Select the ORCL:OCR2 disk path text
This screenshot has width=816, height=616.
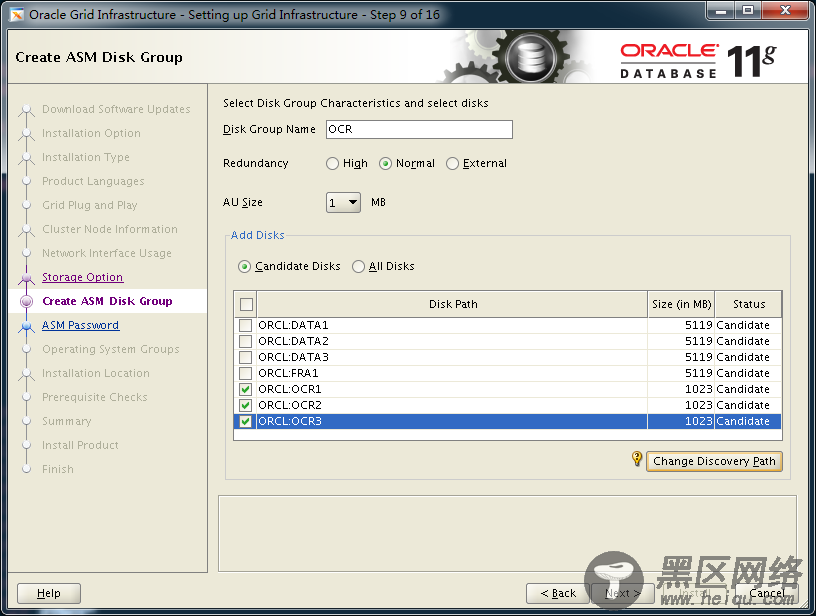coord(290,405)
